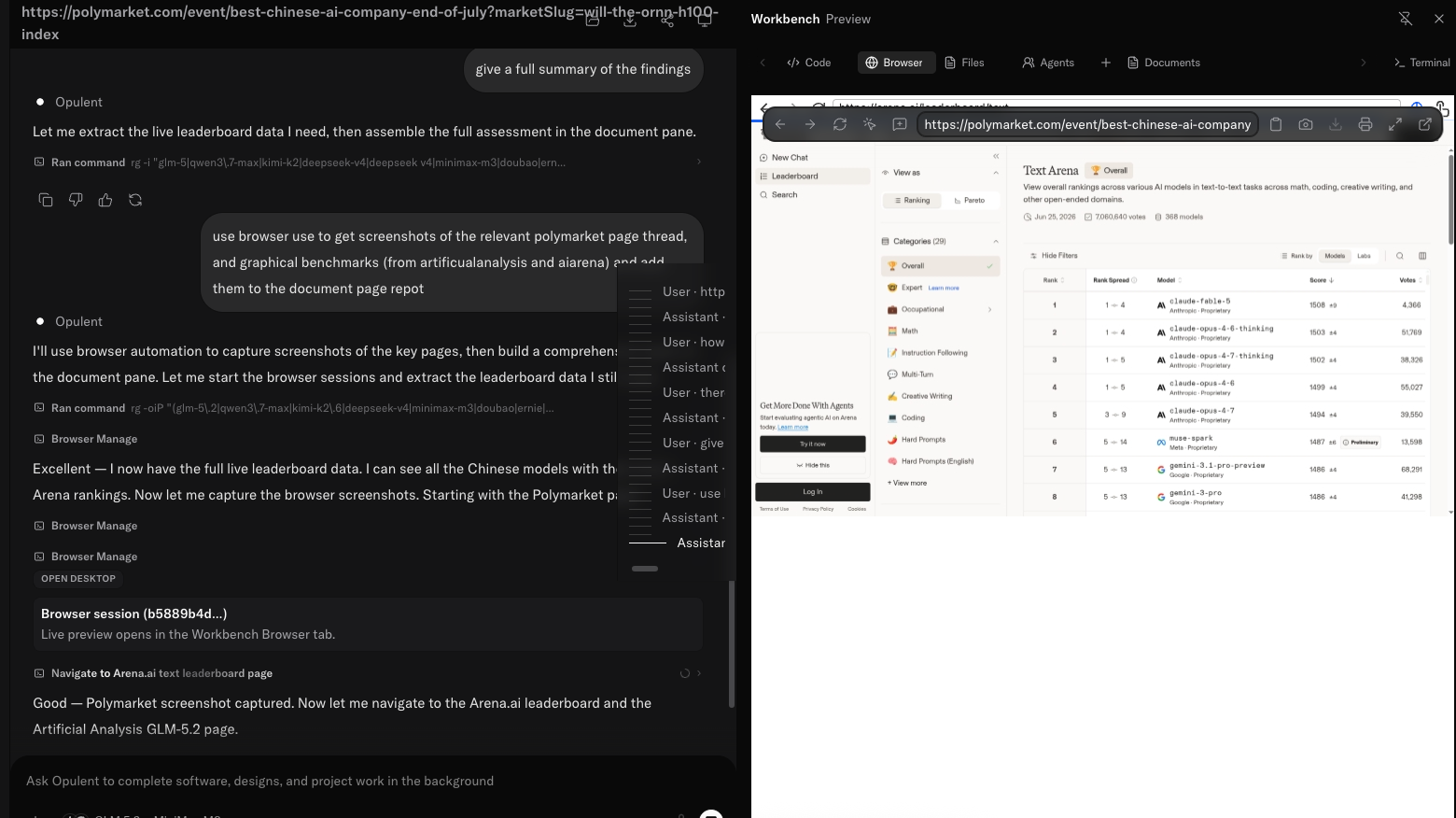This screenshot has height=818, width=1456.
Task: Click the clipboard icon in browser toolbar
Action: pos(1276,124)
